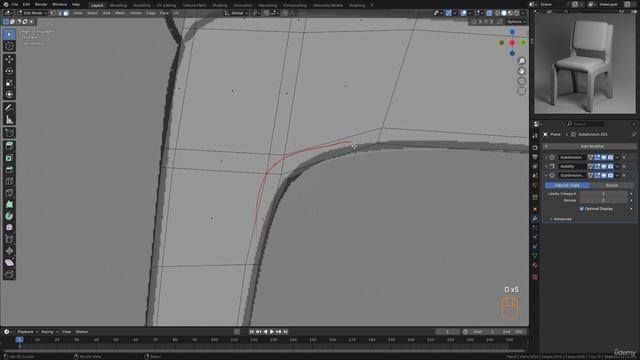Select the 3D Cursor tool

[9, 47]
